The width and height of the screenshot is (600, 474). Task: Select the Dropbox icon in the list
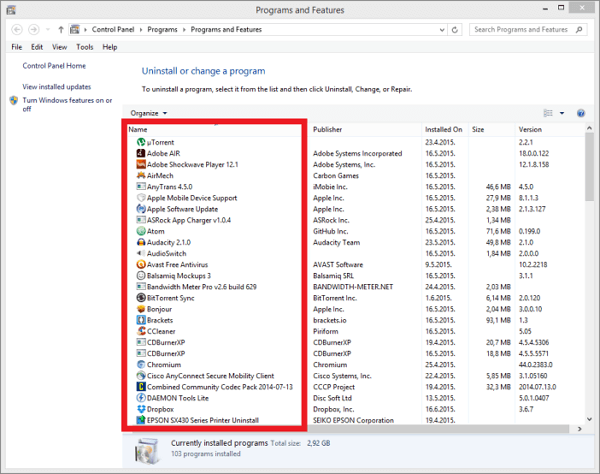pyautogui.click(x=139, y=409)
